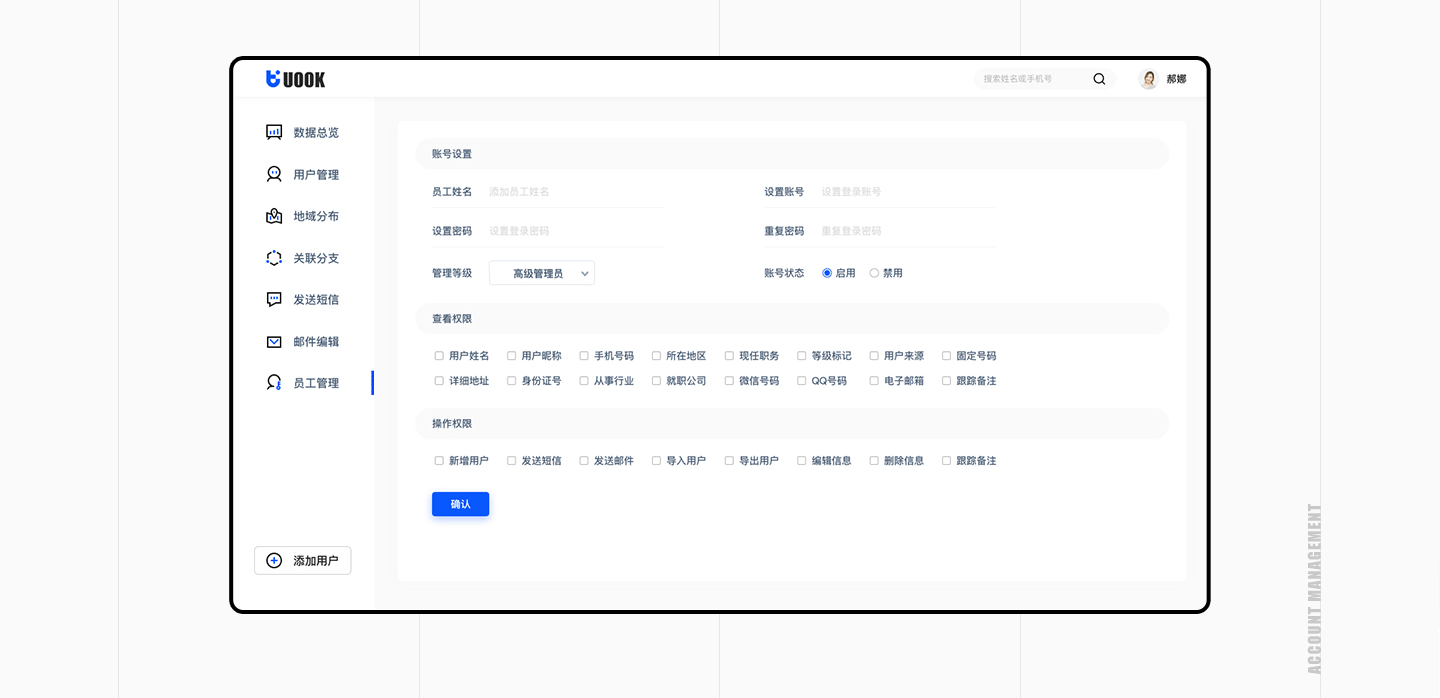
Task: Click the search magnifier icon
Action: pyautogui.click(x=1099, y=78)
